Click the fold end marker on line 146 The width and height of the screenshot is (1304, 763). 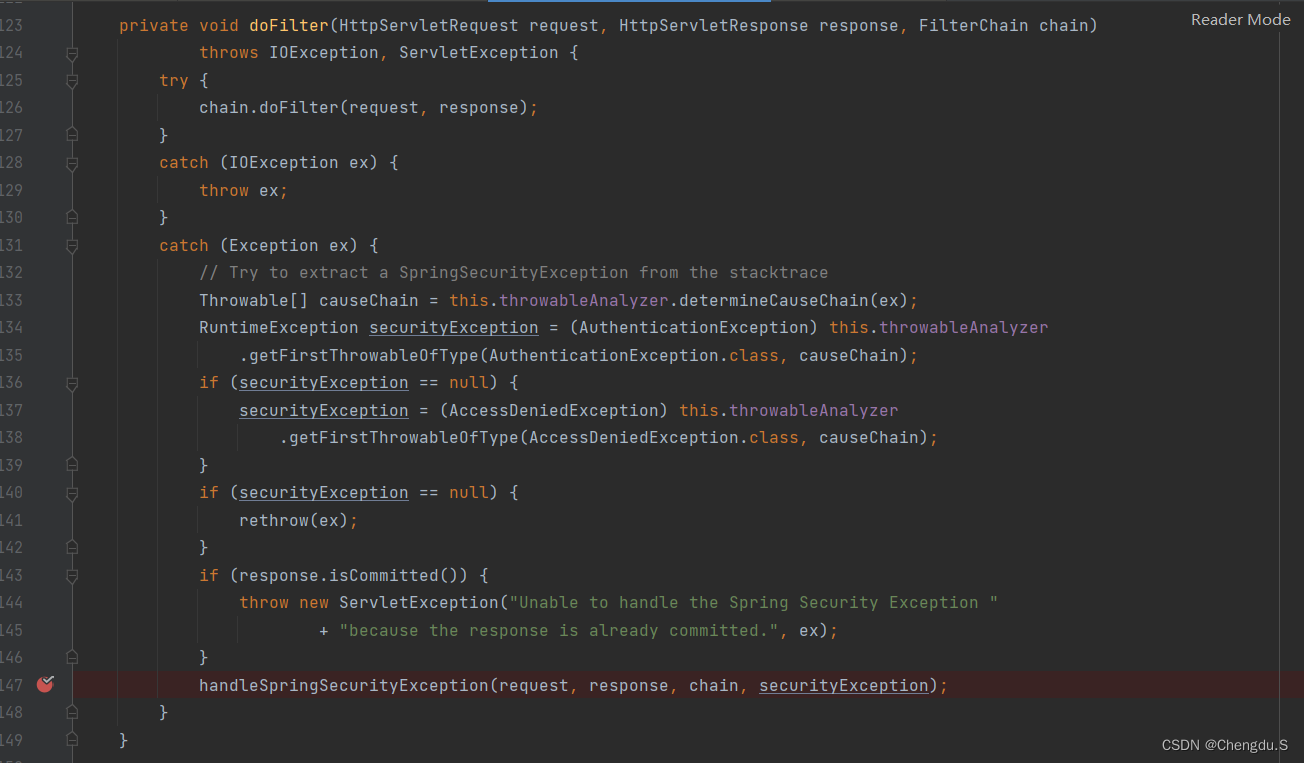(71, 657)
